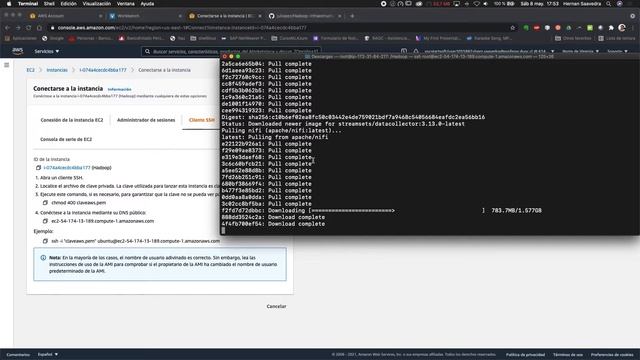Click the browser address bar URL
Image resolution: width=640 pixels, height=360 pixels.
click(182, 28)
